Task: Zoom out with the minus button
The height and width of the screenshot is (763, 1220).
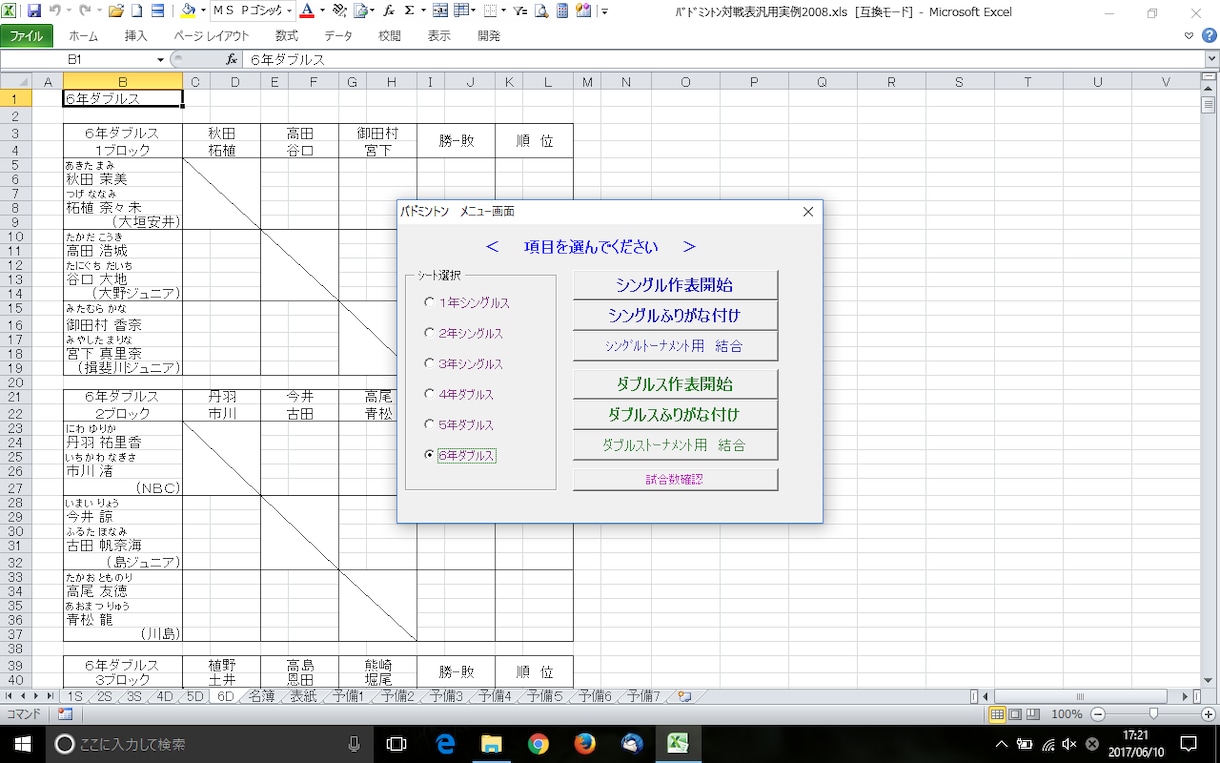Action: click(x=1097, y=714)
